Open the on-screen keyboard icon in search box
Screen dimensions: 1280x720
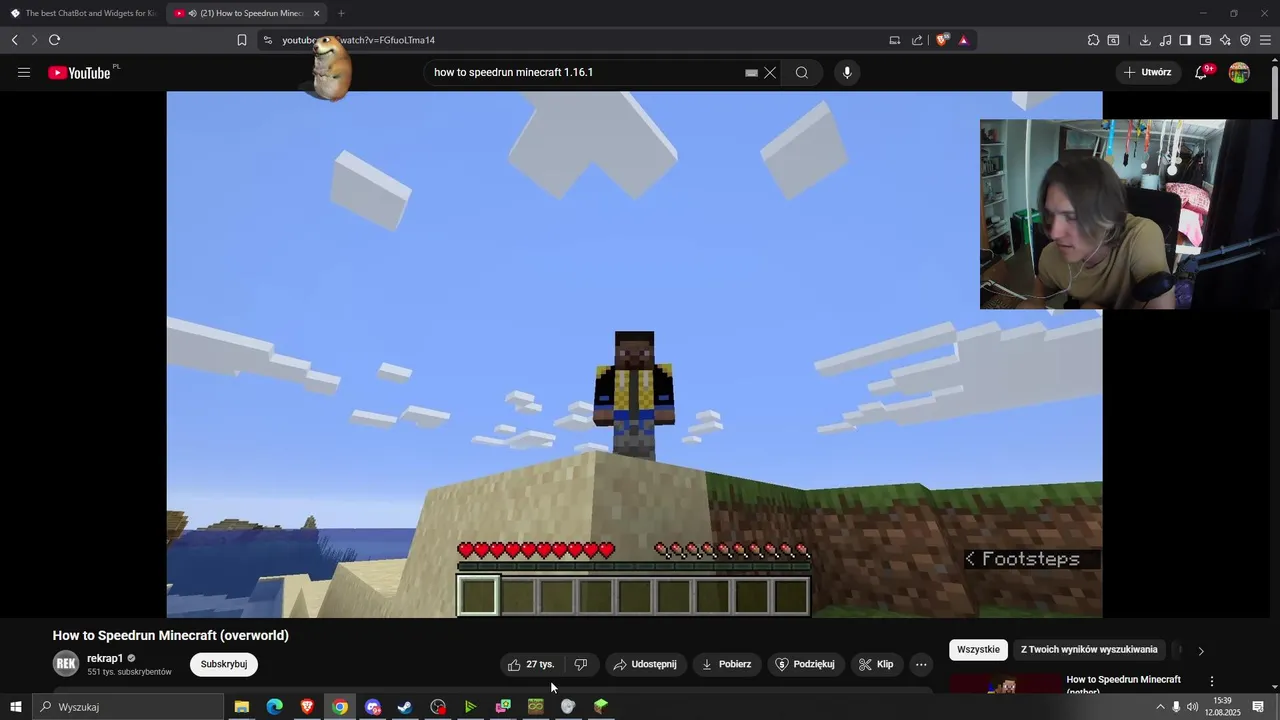coord(751,72)
